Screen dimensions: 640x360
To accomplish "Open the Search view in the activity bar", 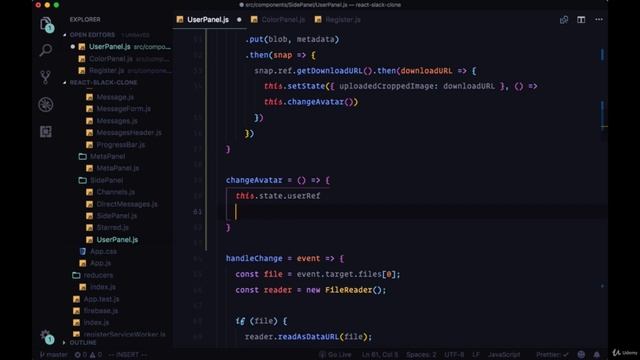I will (x=46, y=50).
